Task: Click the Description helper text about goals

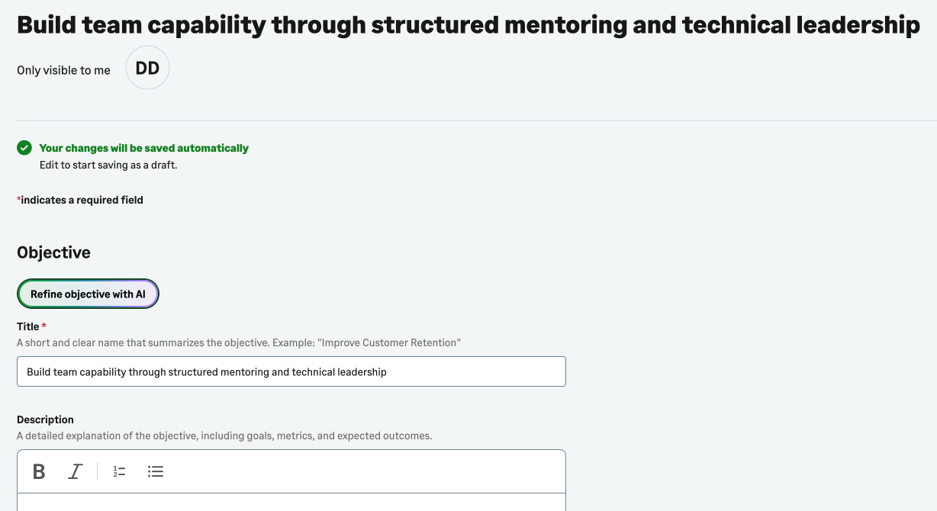Action: point(224,436)
